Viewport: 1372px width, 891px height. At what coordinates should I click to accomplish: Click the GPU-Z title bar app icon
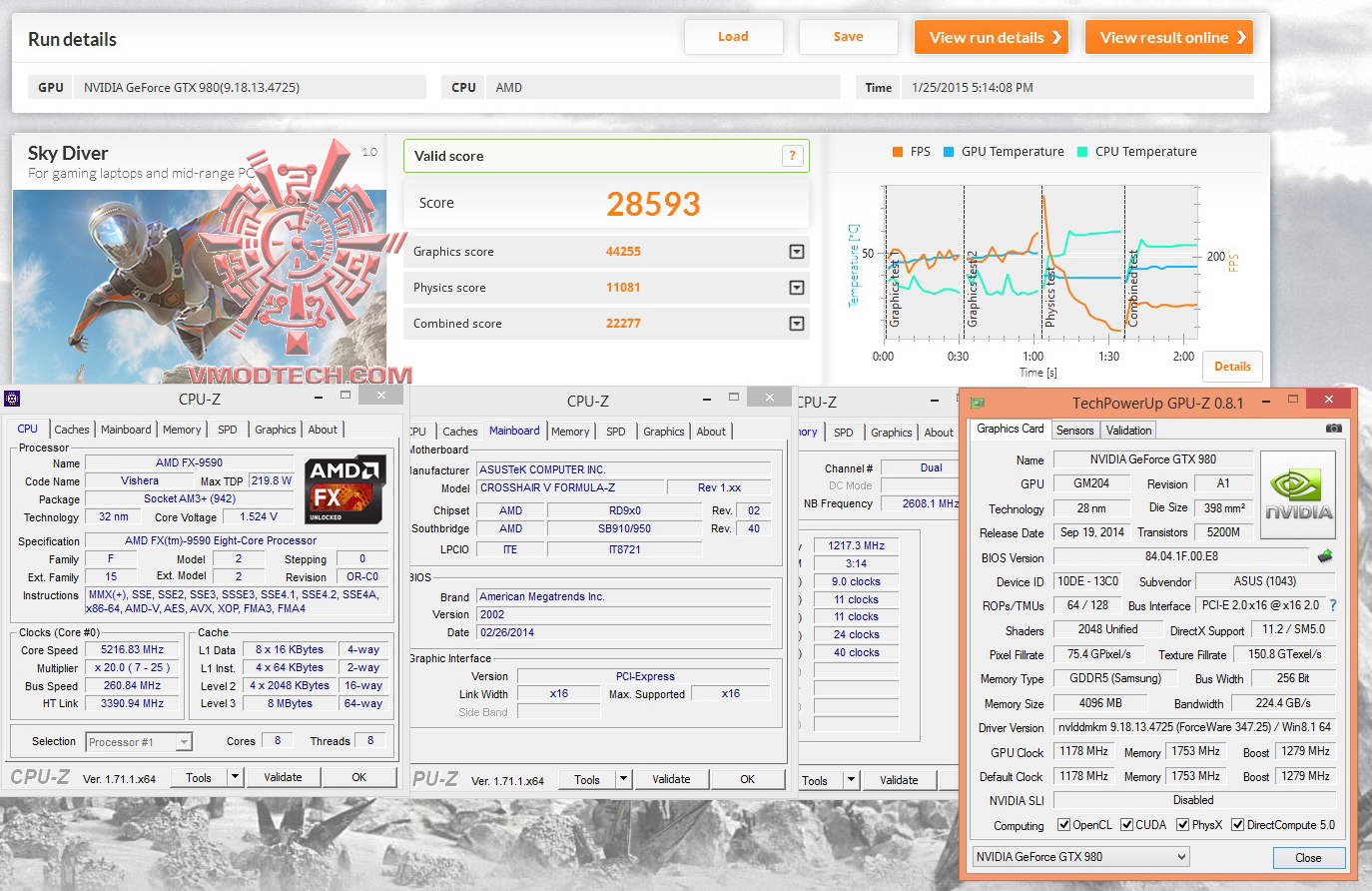tap(978, 403)
